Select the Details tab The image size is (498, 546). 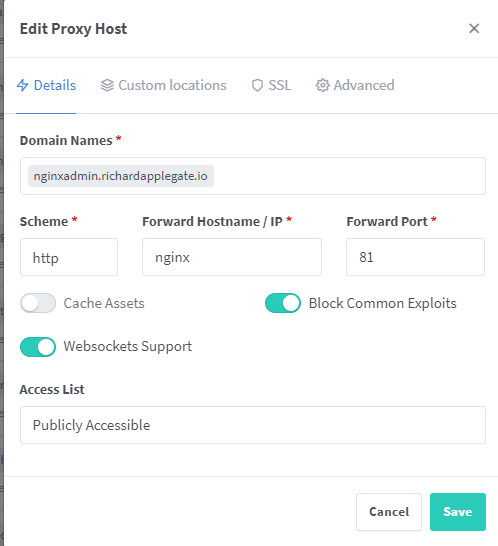pos(46,85)
